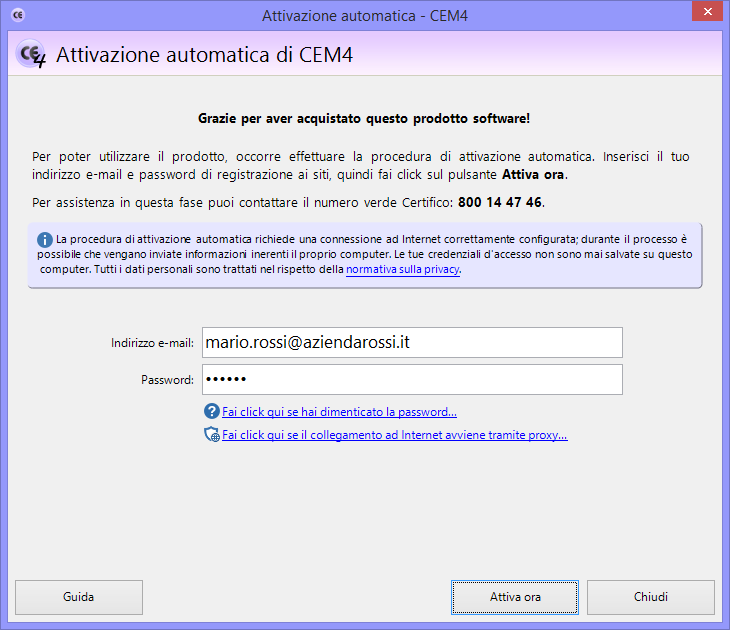Click the 'Indirizzo e-mail:' label
The height and width of the screenshot is (630, 730).
pos(152,343)
